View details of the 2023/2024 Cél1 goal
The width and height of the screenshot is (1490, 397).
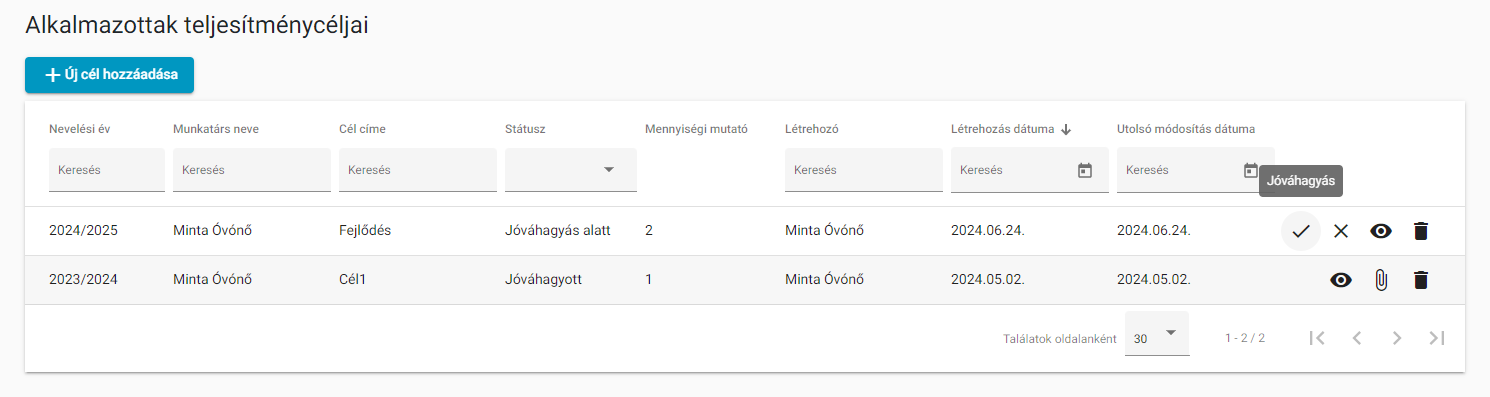click(1341, 280)
